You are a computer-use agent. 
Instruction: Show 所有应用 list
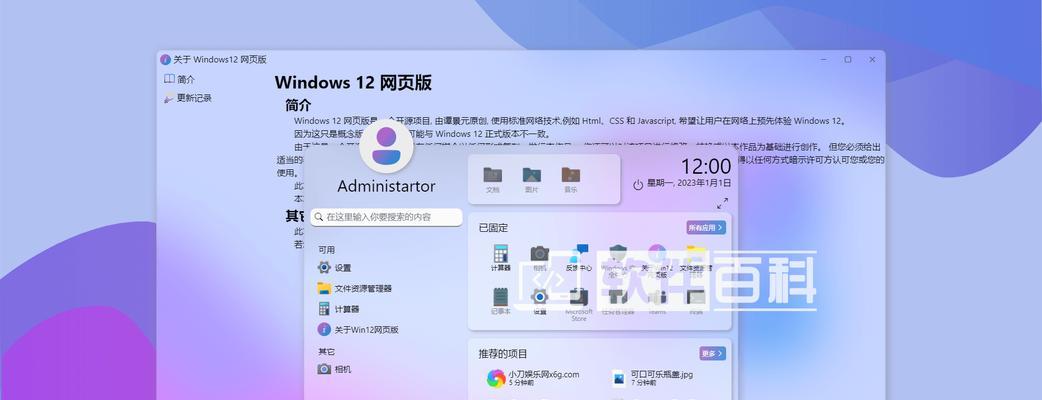tap(706, 227)
